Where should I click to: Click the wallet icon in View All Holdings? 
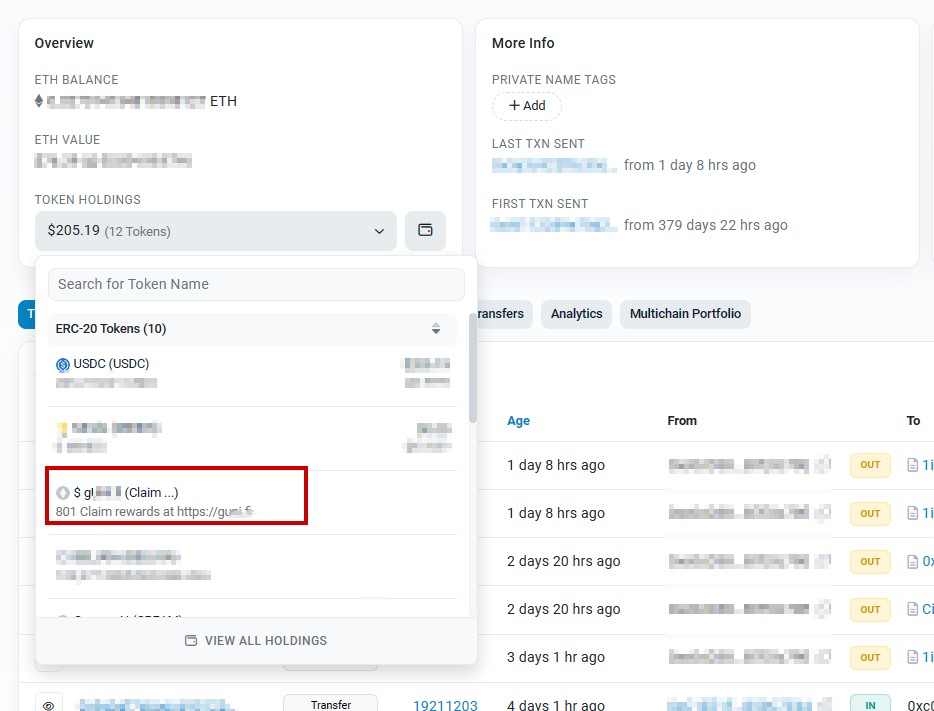click(x=191, y=641)
